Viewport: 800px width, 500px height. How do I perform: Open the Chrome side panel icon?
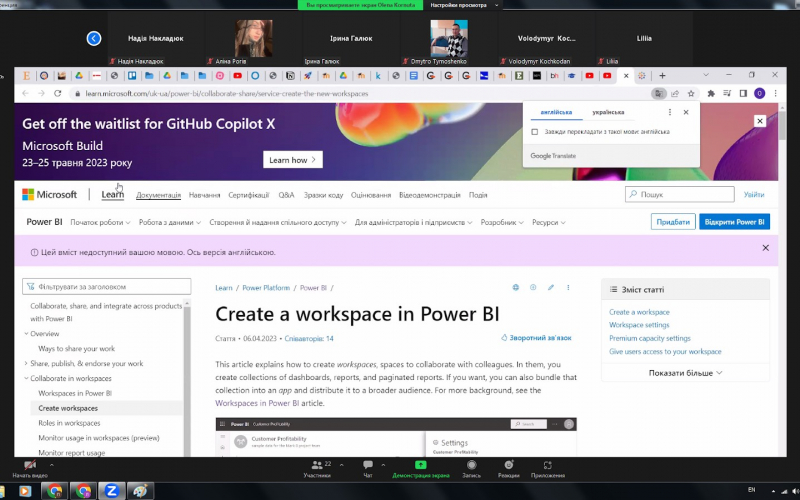pyautogui.click(x=743, y=93)
